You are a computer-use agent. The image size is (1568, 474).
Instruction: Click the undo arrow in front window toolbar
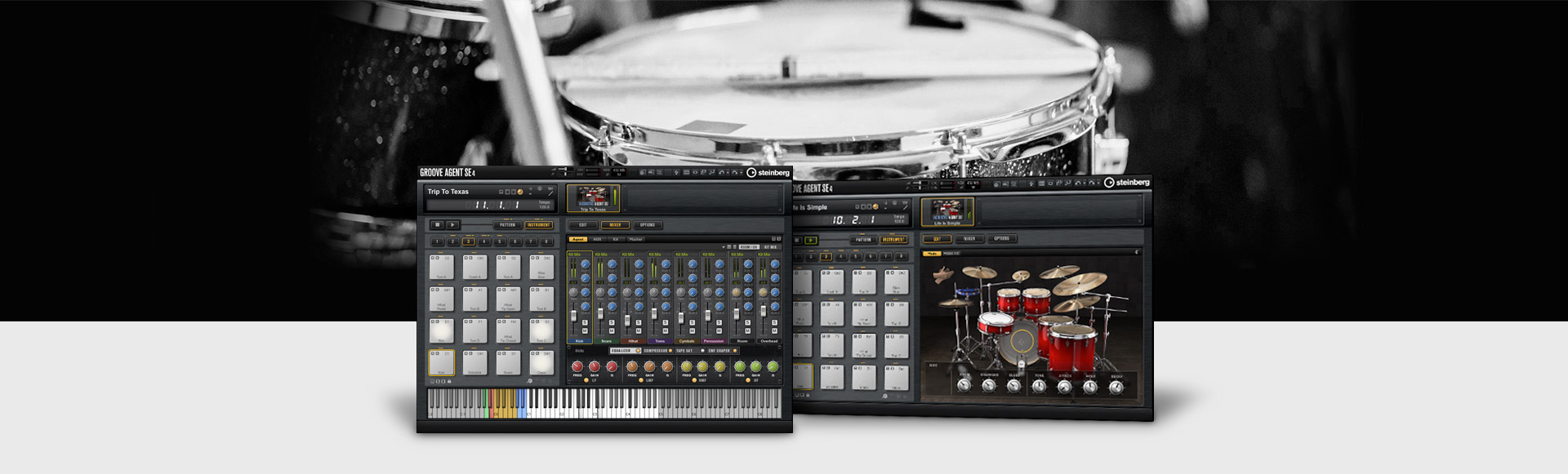[x=721, y=172]
